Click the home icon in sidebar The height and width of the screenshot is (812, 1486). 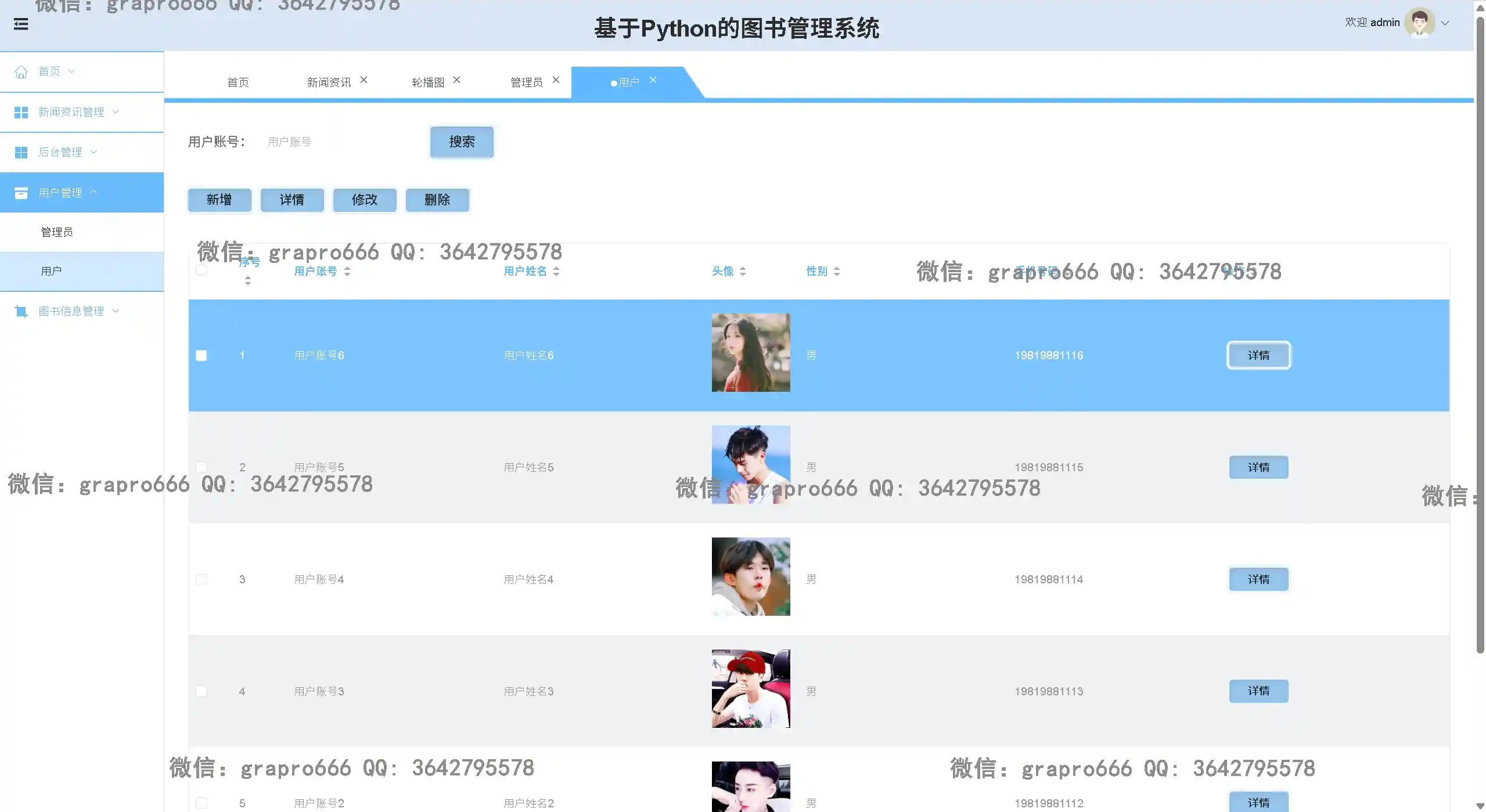click(x=21, y=72)
